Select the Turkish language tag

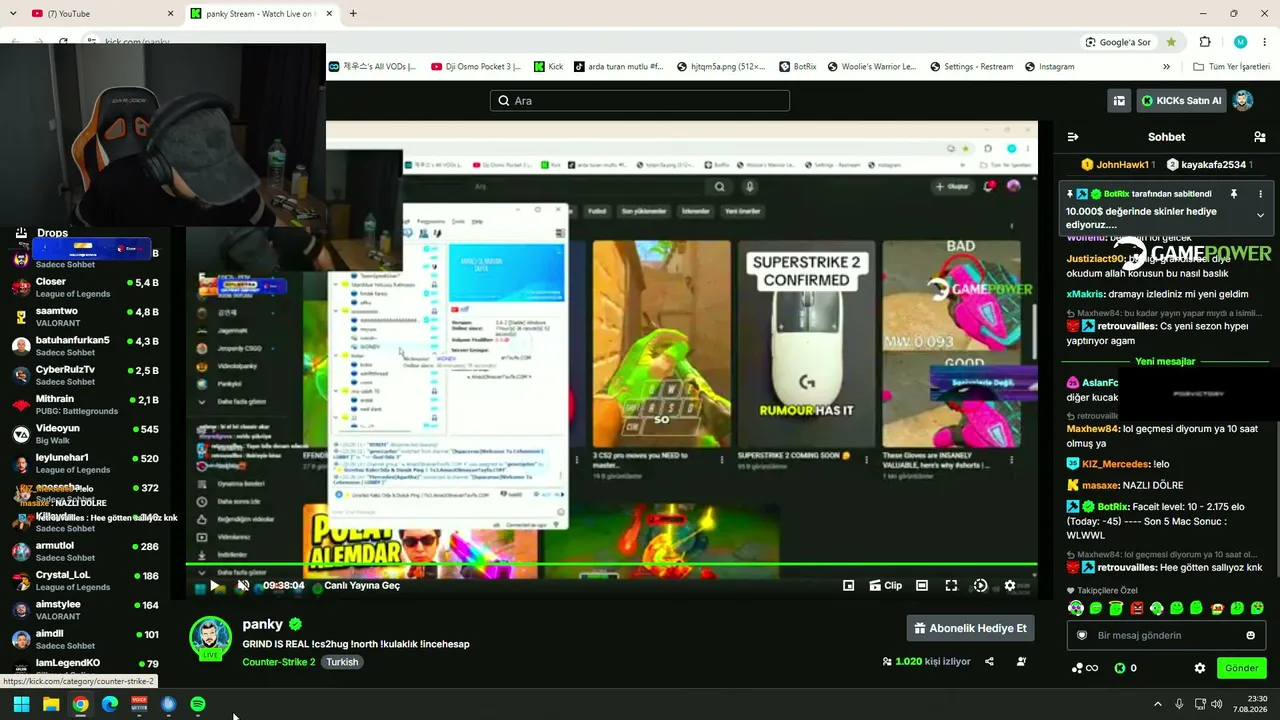(341, 662)
